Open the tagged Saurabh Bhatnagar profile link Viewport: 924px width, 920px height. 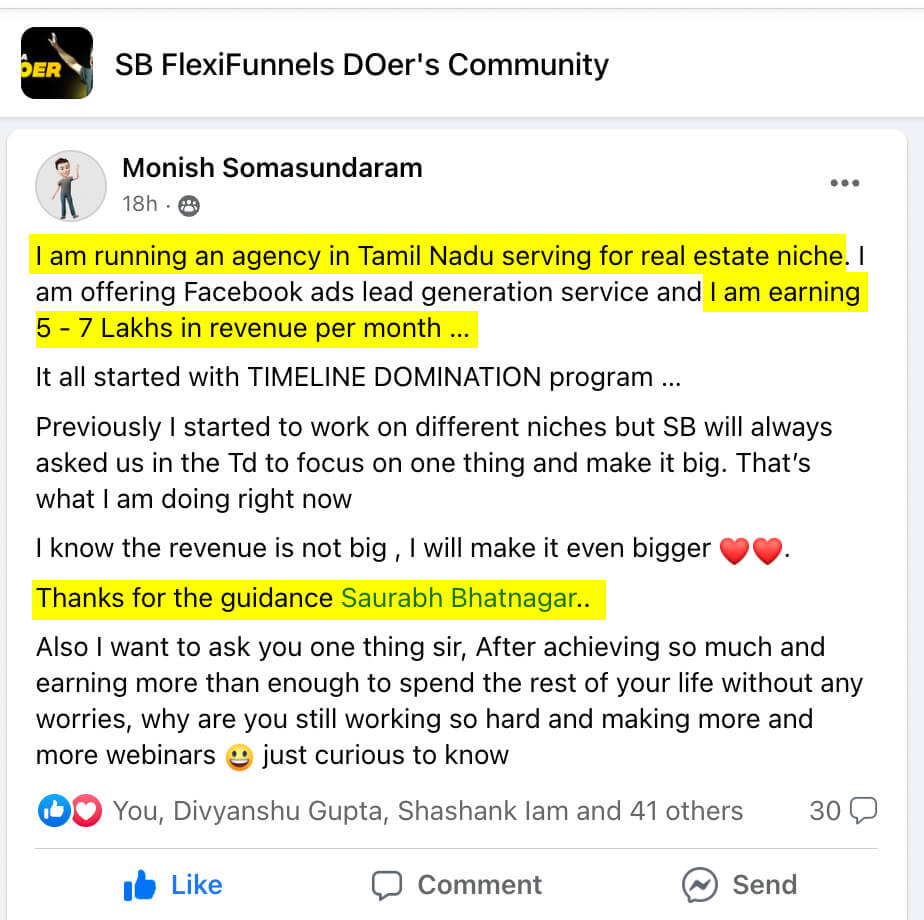(x=459, y=599)
